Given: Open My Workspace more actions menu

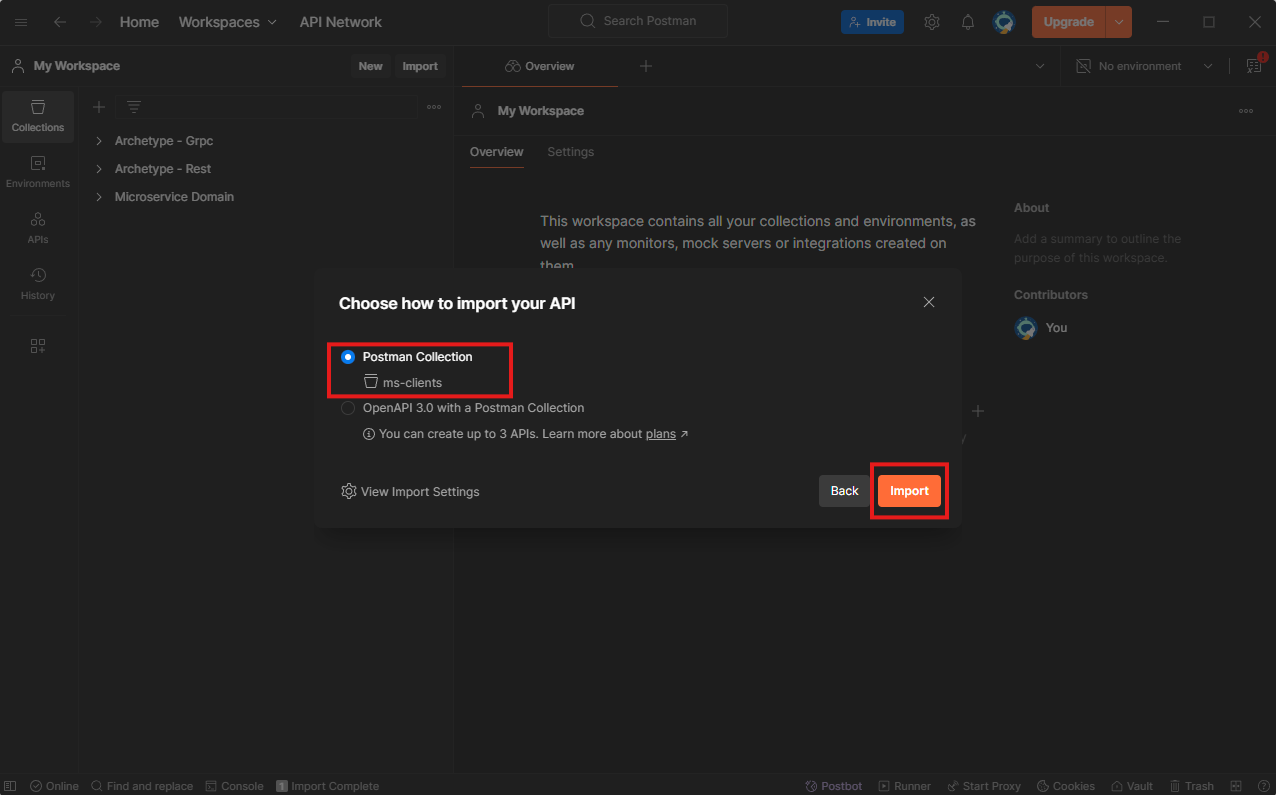Looking at the screenshot, I should click(x=1246, y=111).
